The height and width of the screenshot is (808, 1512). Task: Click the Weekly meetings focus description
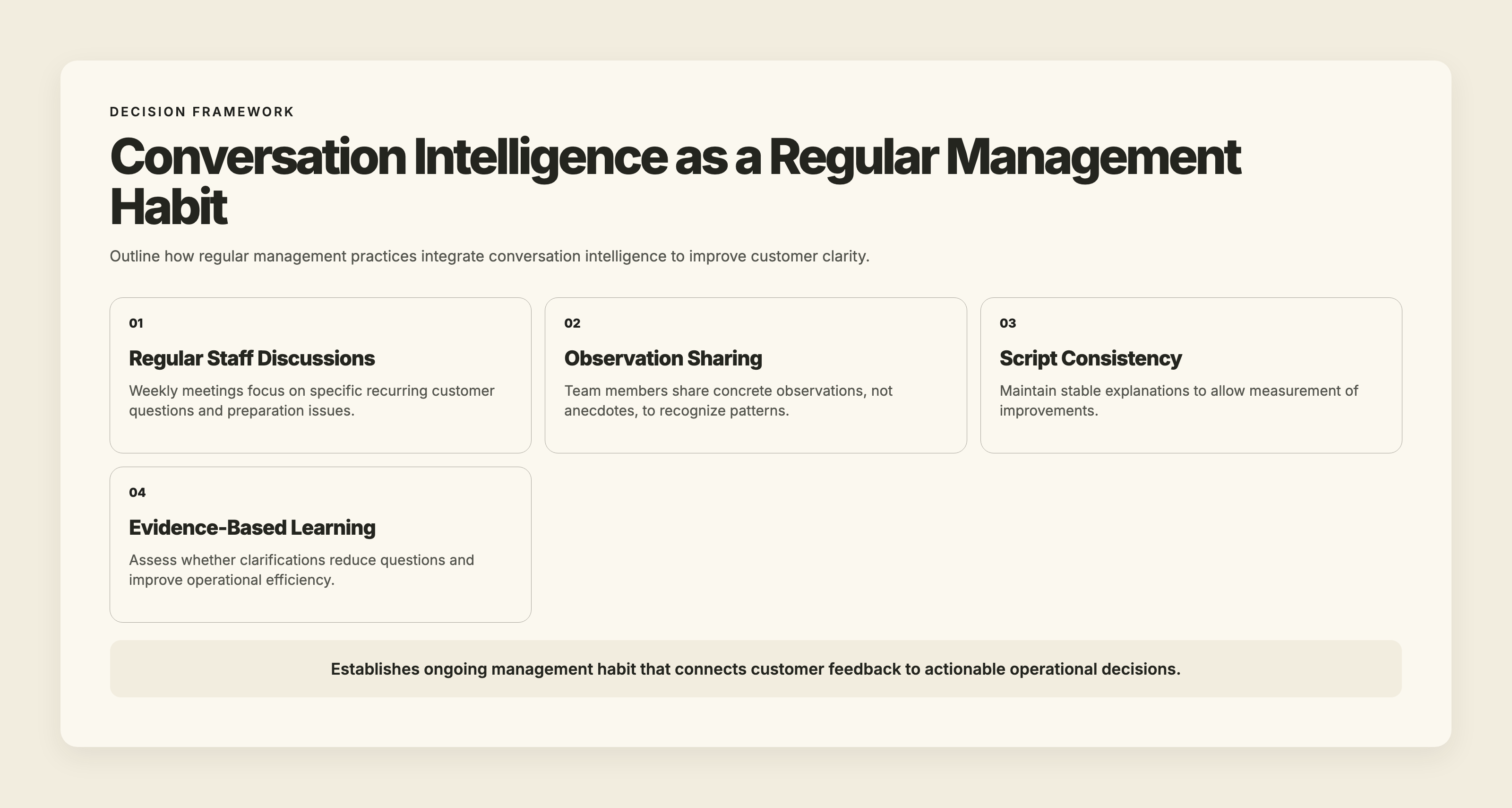[x=312, y=400]
